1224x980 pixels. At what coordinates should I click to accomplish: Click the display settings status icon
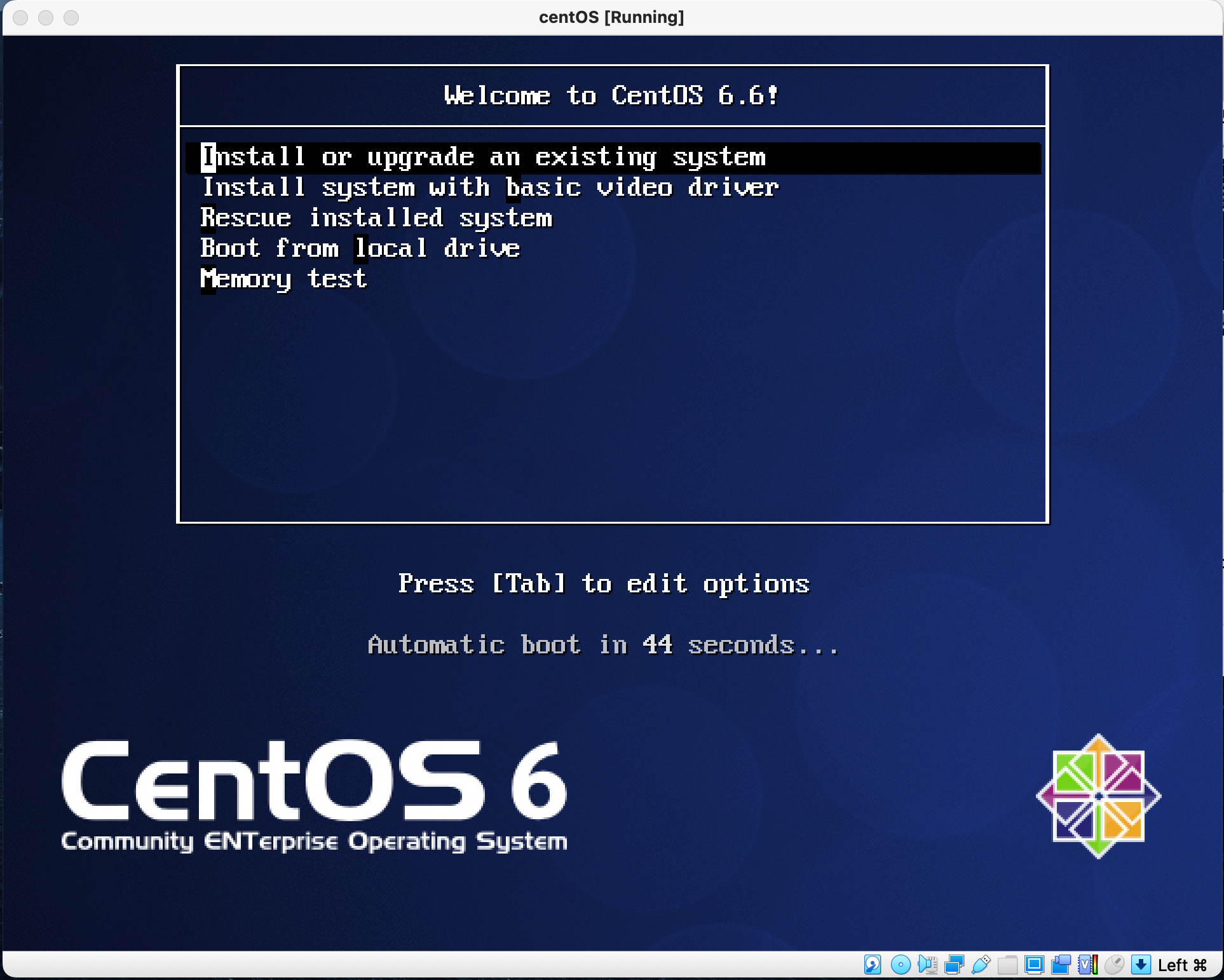(1034, 965)
